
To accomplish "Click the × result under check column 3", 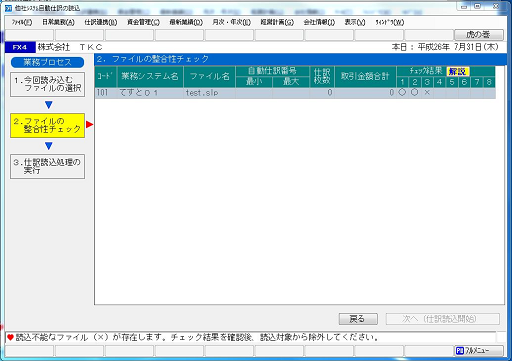I will coord(427,93).
